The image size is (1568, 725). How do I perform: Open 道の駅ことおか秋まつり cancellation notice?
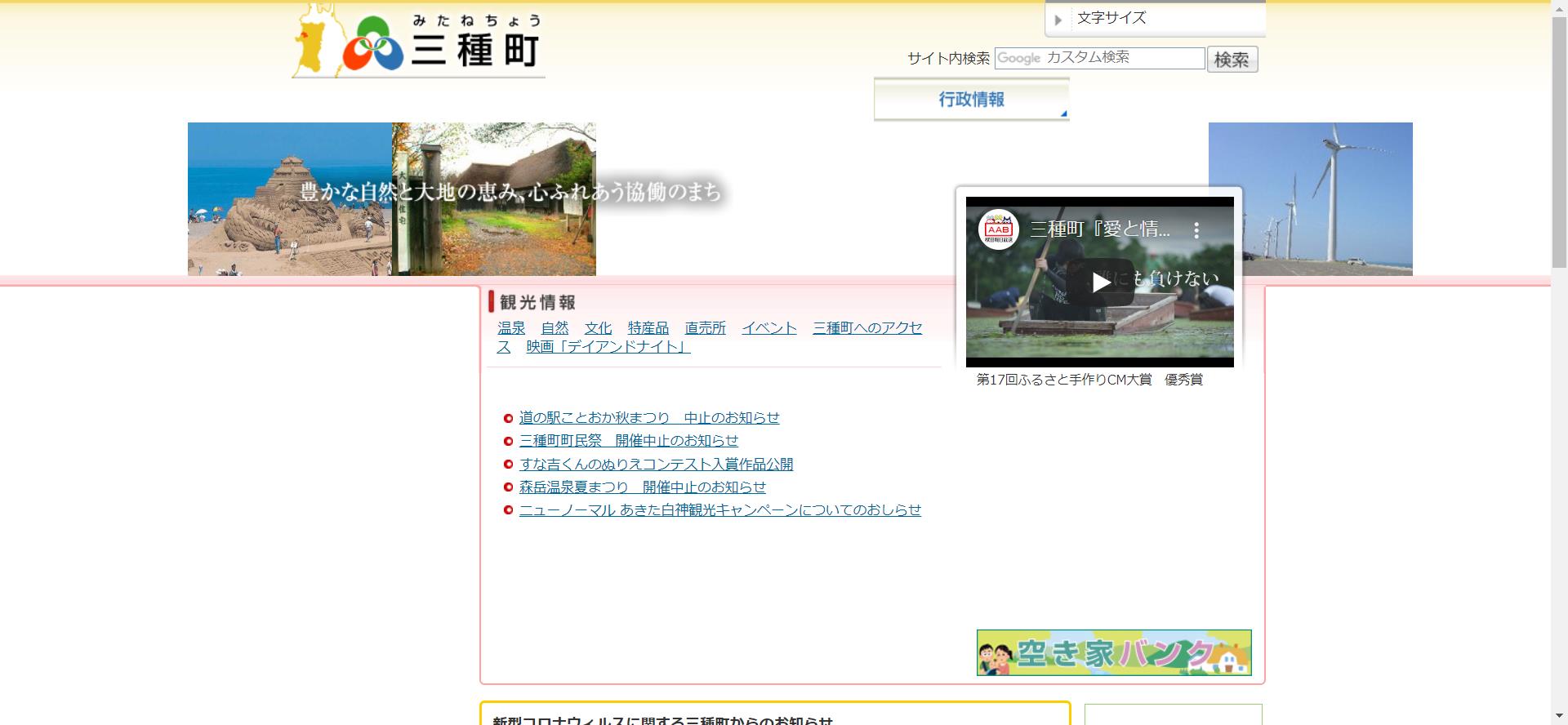coord(649,418)
